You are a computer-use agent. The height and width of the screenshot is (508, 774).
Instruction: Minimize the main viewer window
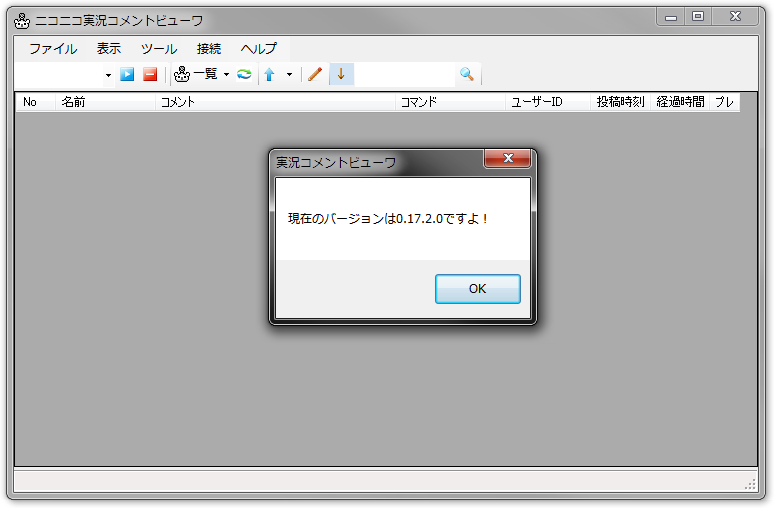click(x=670, y=17)
